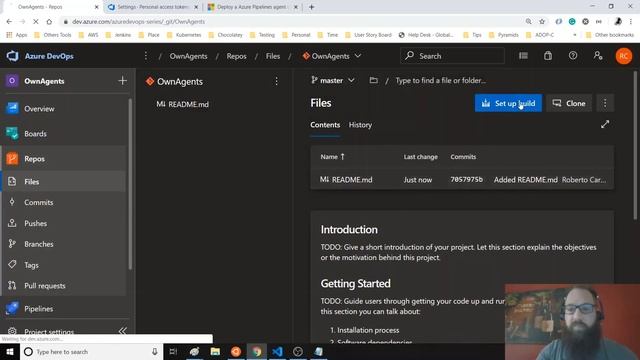Open Visual Studio Code from the taskbar
The image size is (640, 360).
[x=277, y=351]
